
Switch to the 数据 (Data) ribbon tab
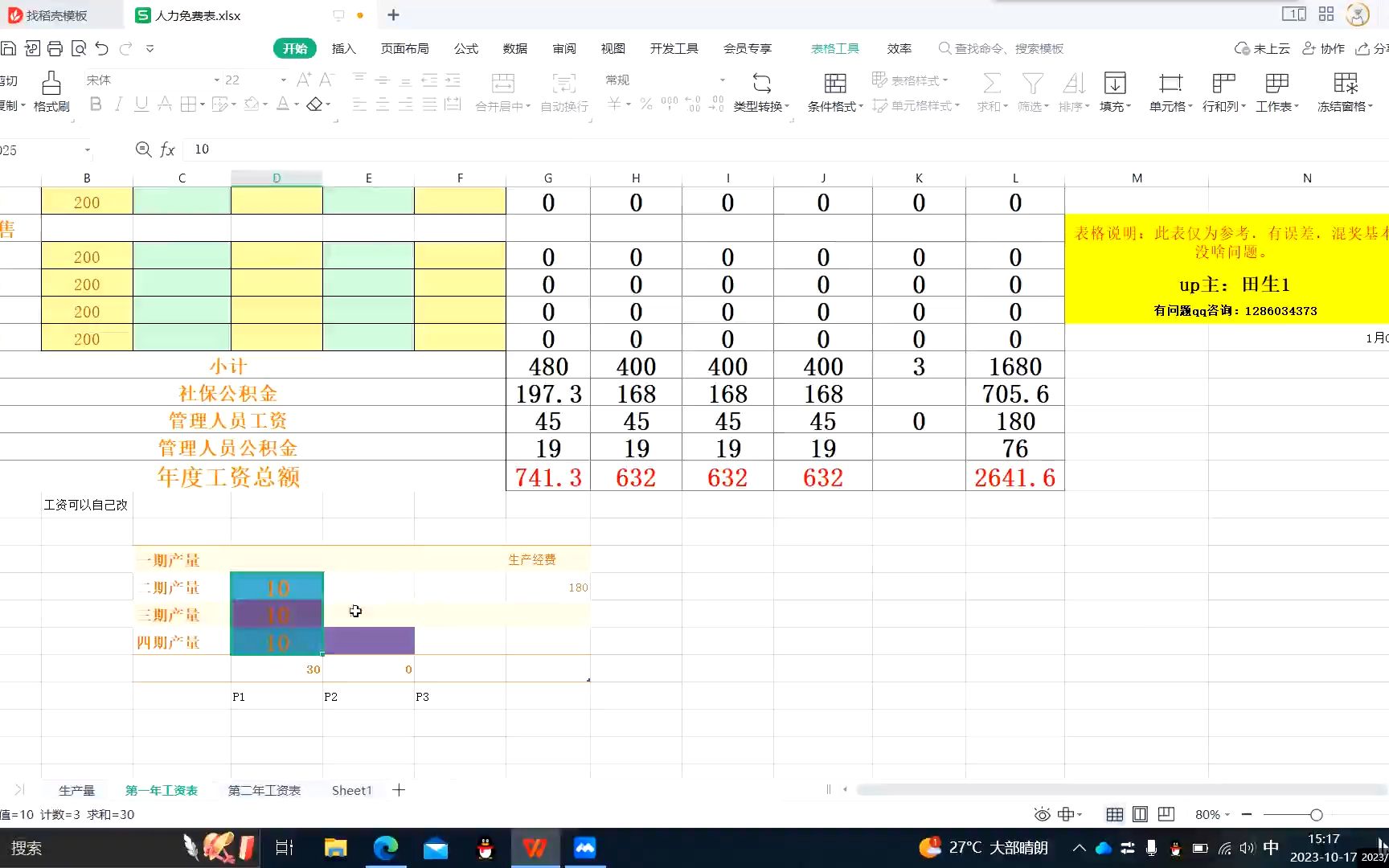(514, 48)
